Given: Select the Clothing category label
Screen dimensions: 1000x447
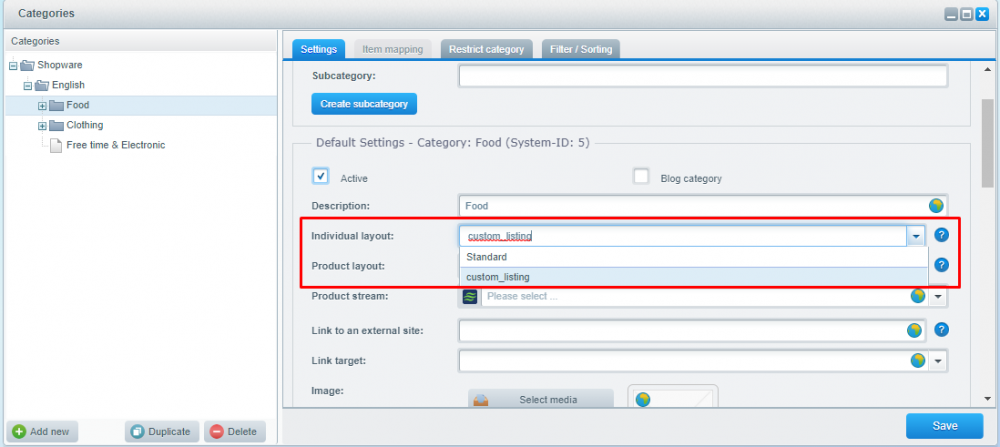Looking at the screenshot, I should click(85, 125).
